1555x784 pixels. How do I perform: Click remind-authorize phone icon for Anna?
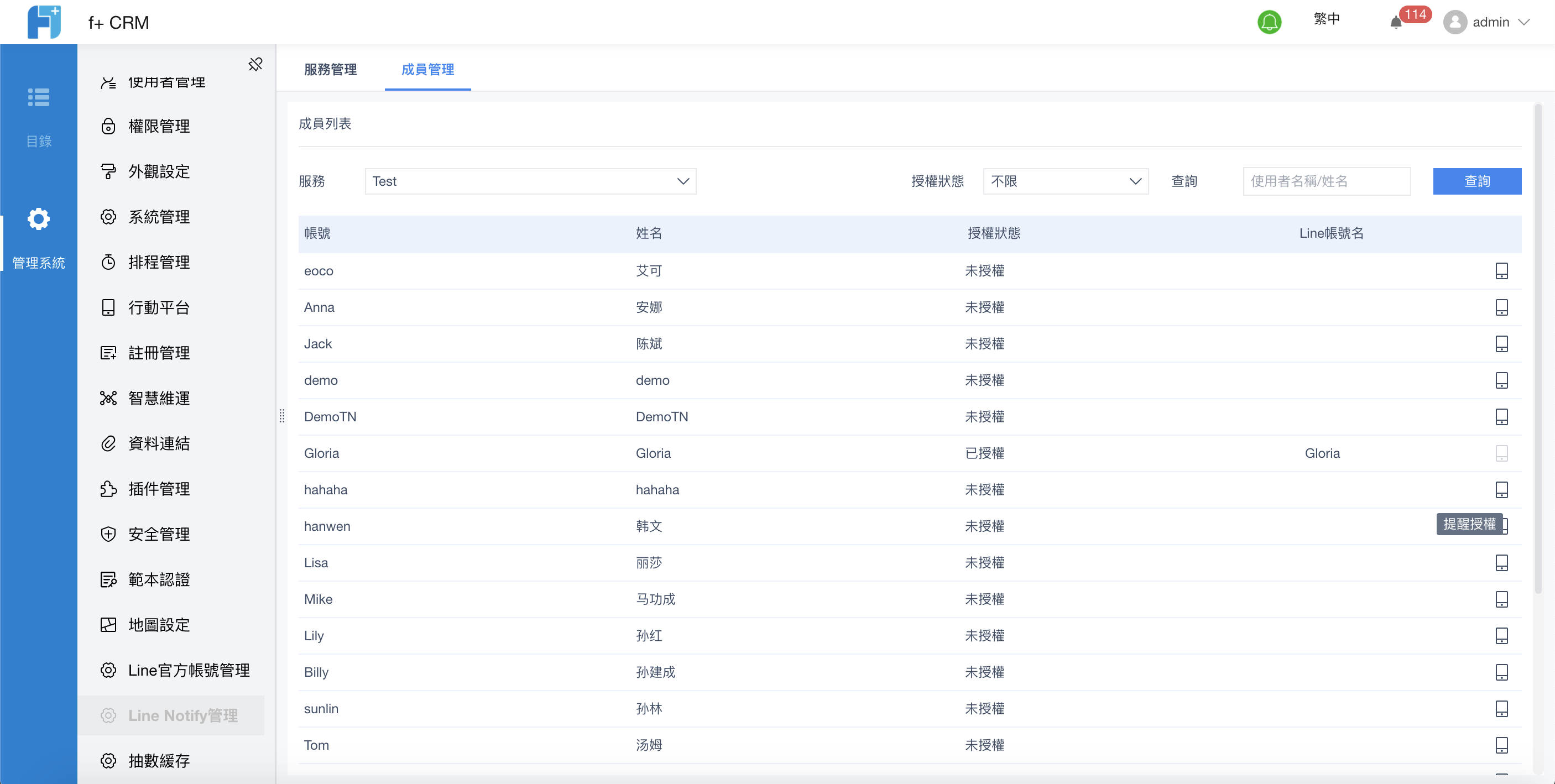point(1501,307)
